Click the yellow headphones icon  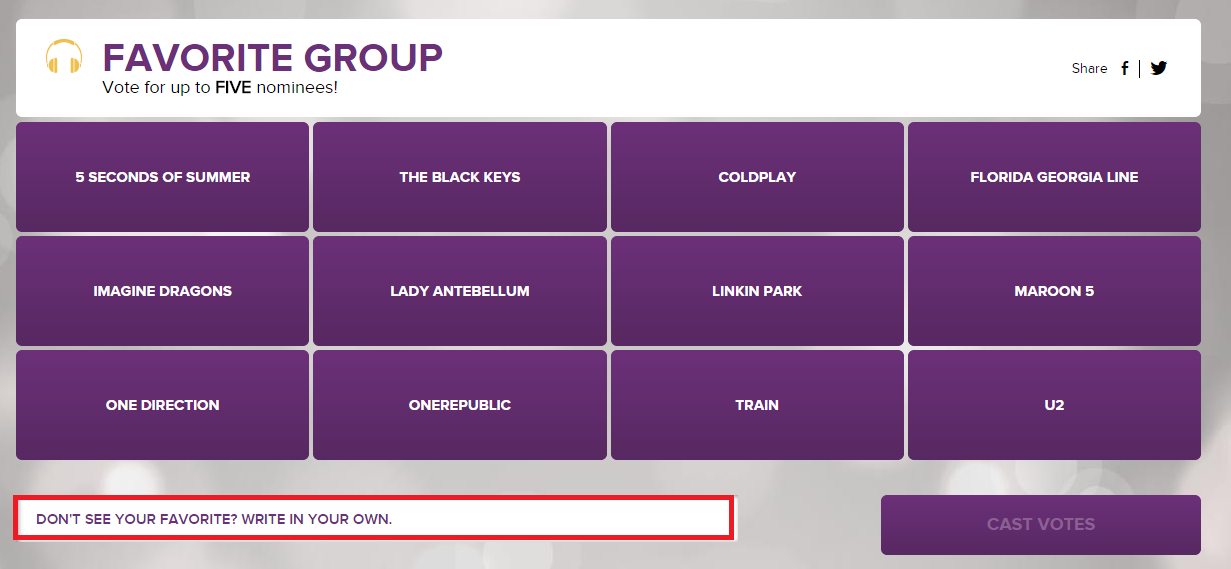[64, 56]
